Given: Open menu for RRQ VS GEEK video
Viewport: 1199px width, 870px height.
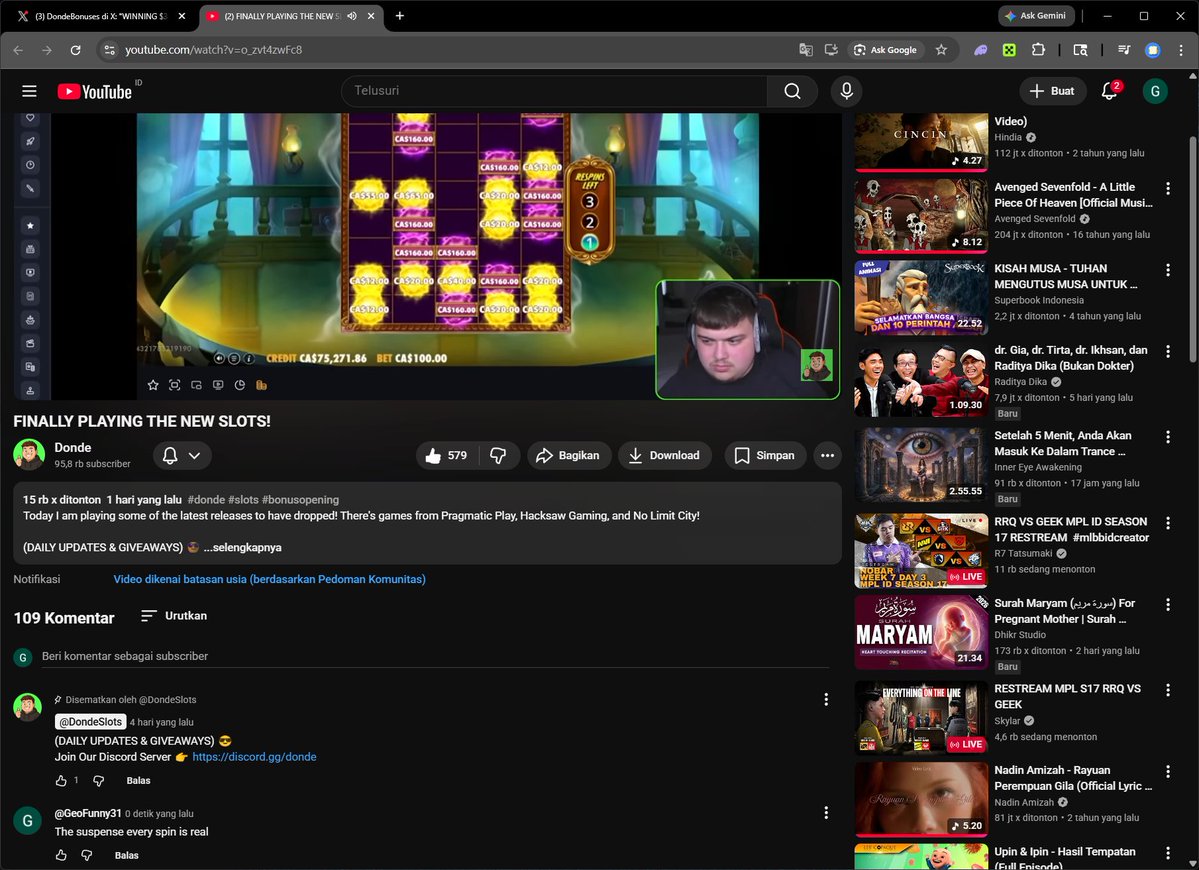Looking at the screenshot, I should [x=1168, y=523].
